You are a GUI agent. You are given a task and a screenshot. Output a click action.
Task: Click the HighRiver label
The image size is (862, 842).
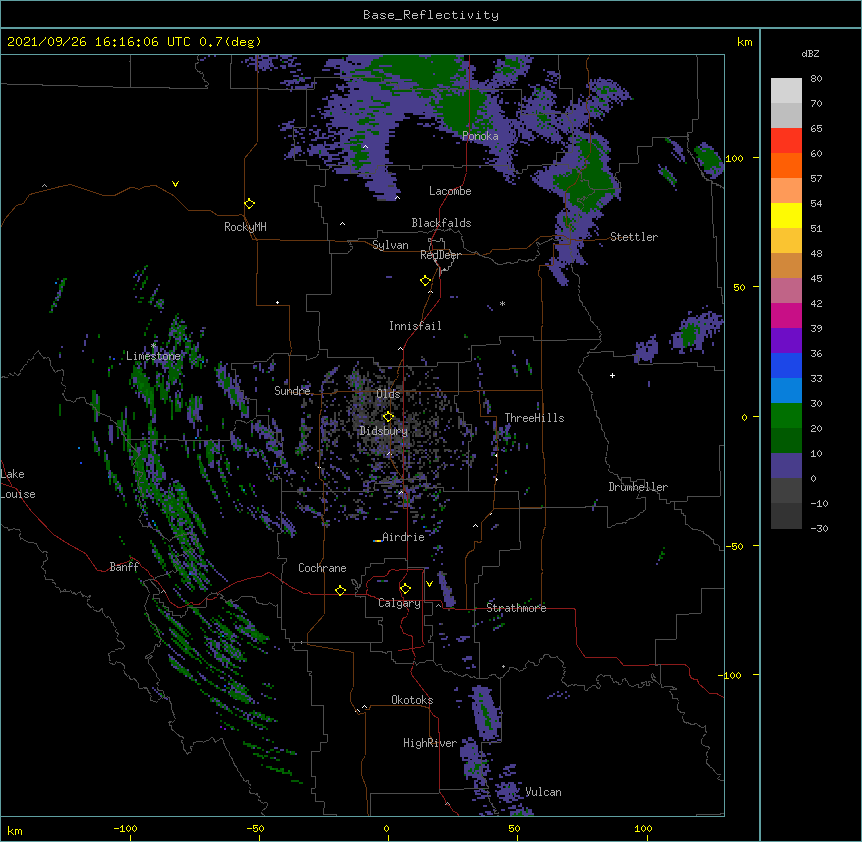click(x=430, y=743)
